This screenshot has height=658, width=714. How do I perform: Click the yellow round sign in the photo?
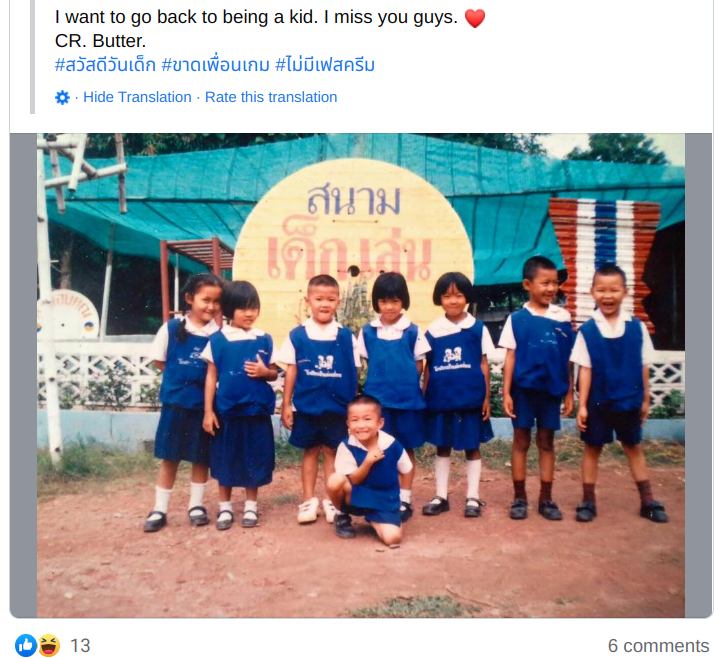(x=353, y=237)
